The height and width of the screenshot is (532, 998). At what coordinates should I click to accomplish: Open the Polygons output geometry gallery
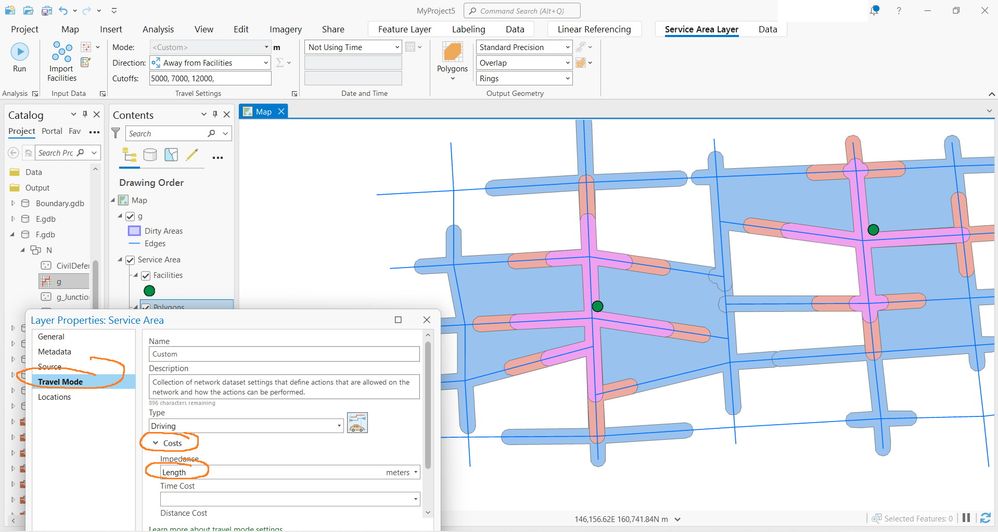point(453,60)
